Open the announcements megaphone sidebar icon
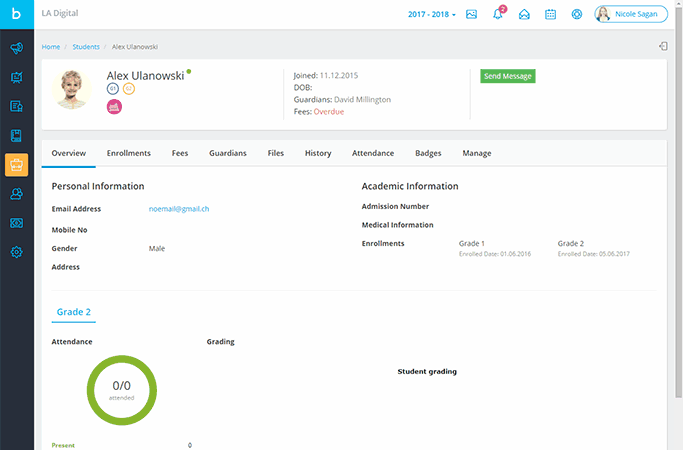The image size is (683, 450). pos(16,48)
